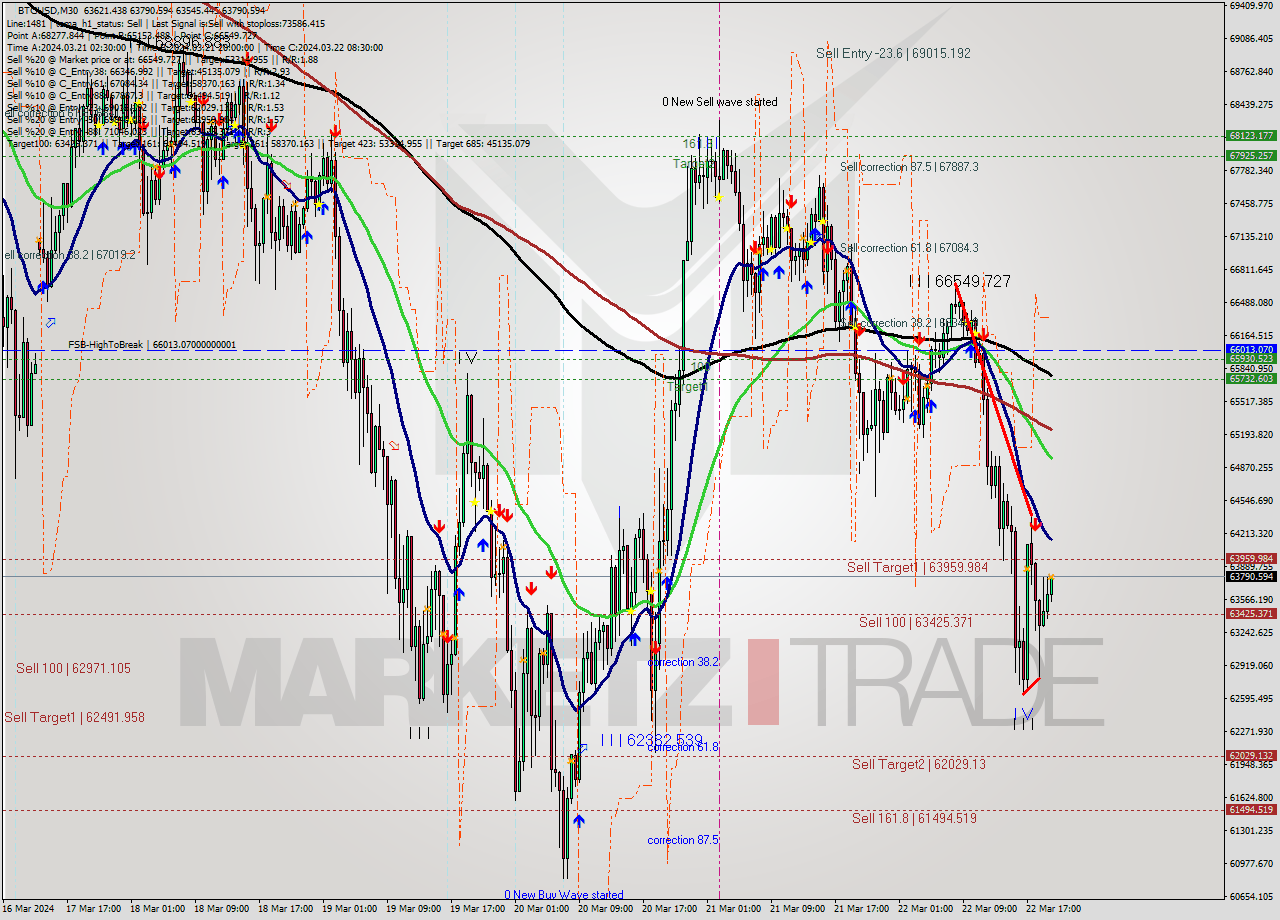Select 'Sell 100 | 63425.371' label
This screenshot has height=920, width=1280.
pyautogui.click(x=915, y=622)
